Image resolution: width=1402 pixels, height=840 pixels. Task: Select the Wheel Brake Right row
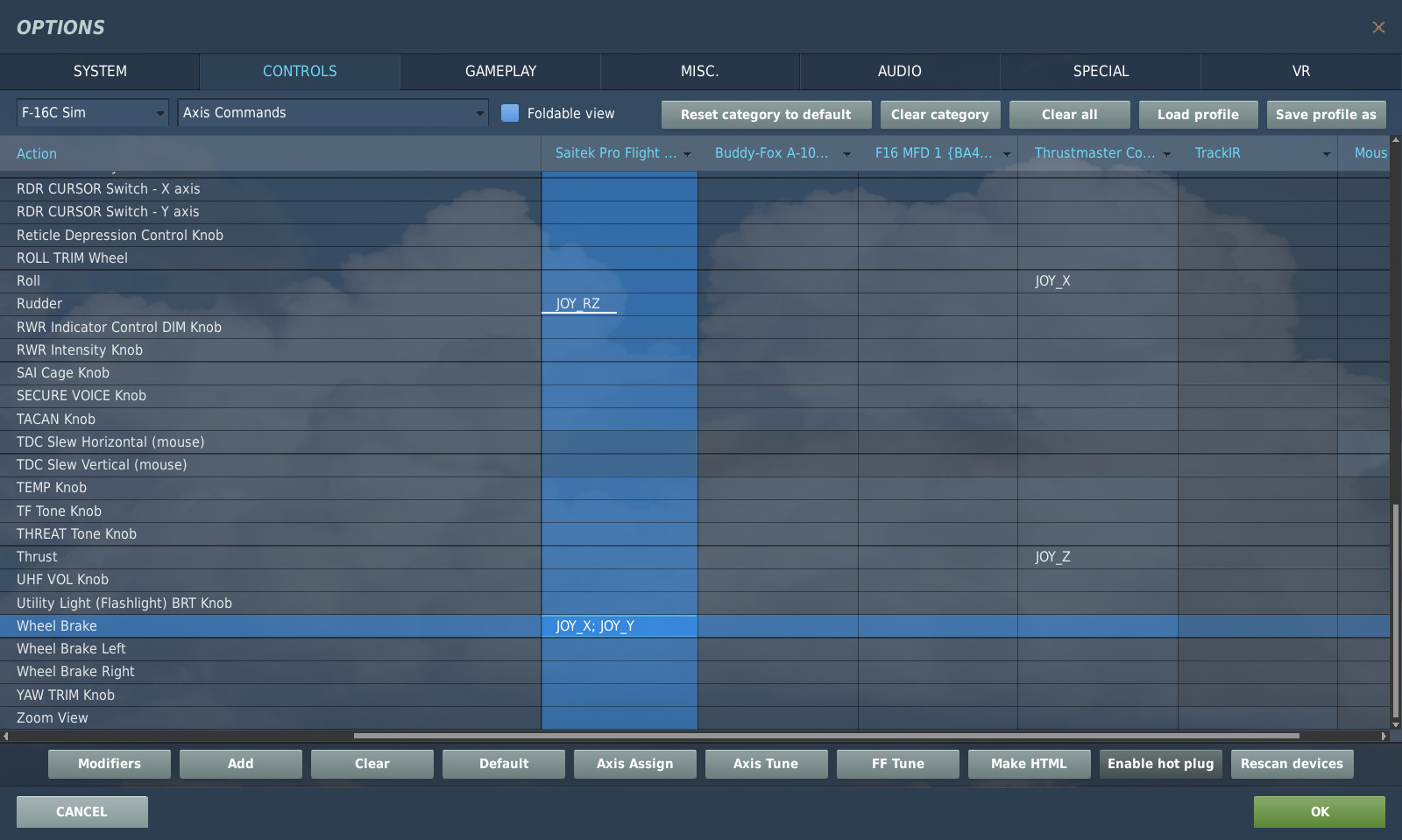pyautogui.click(x=695, y=672)
